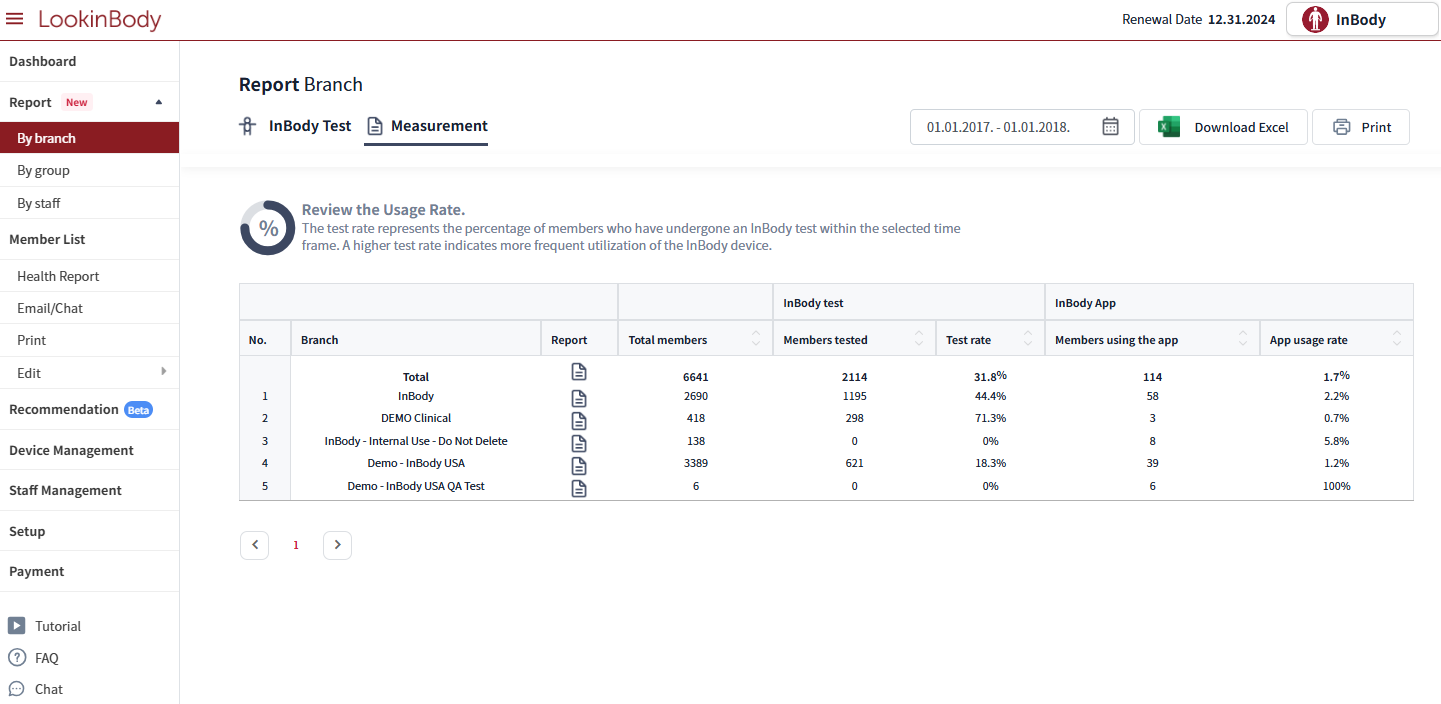Click the document icon on Measurement tab
The image size is (1441, 704).
tap(375, 126)
